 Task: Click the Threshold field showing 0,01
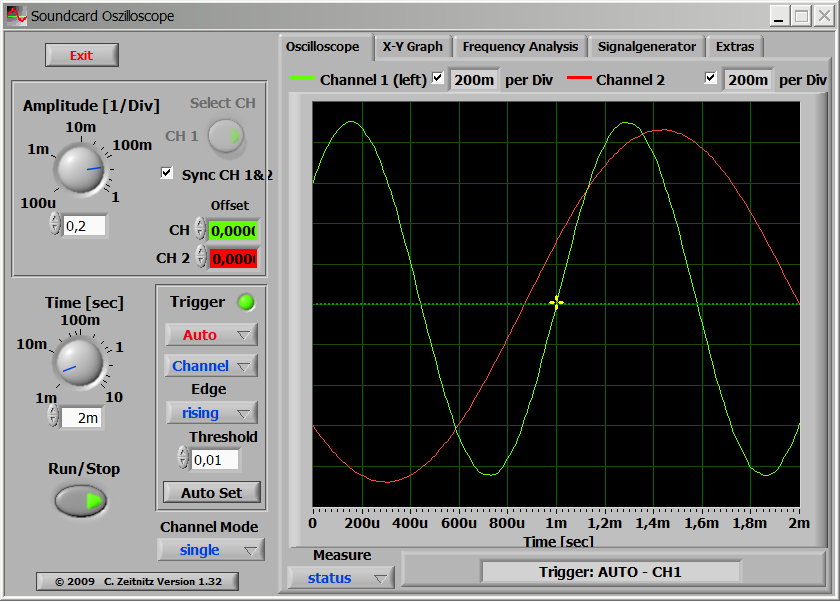[x=214, y=460]
